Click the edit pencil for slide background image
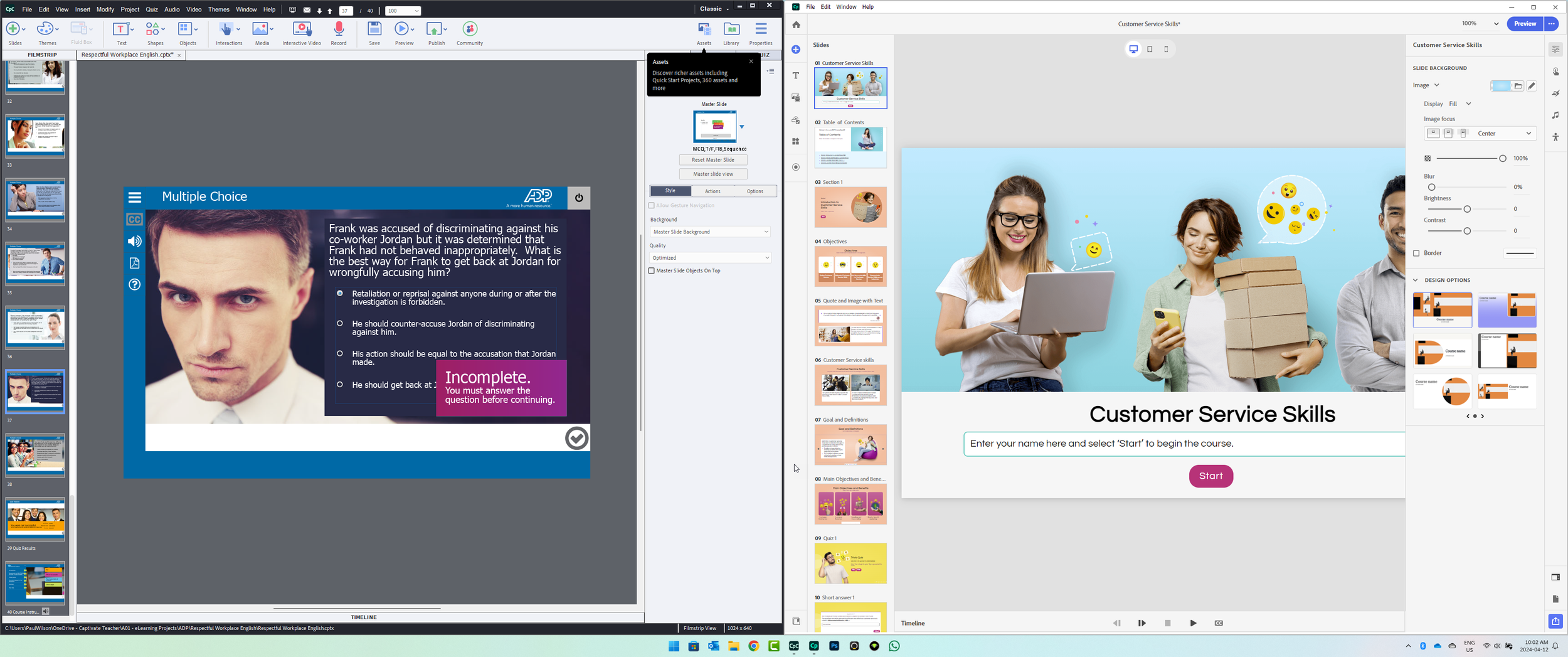This screenshot has height=657, width=1568. coord(1532,86)
